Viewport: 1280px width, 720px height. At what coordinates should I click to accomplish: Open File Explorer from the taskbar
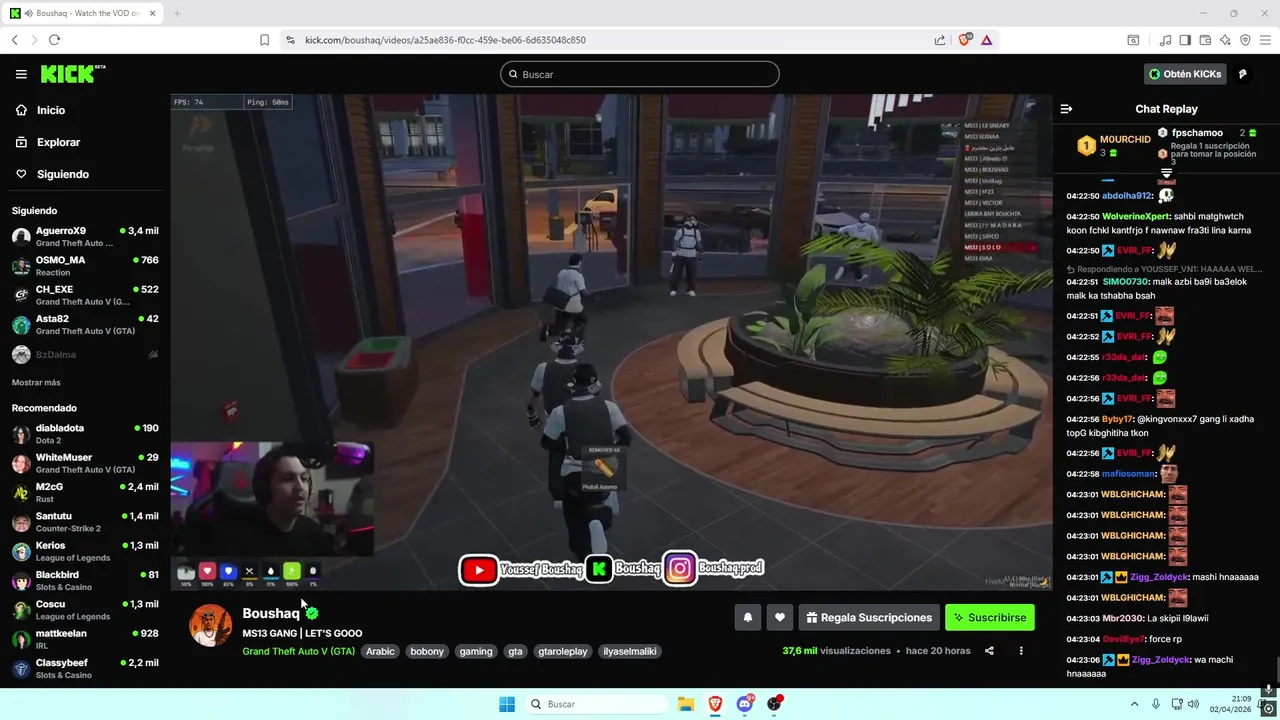(x=686, y=704)
